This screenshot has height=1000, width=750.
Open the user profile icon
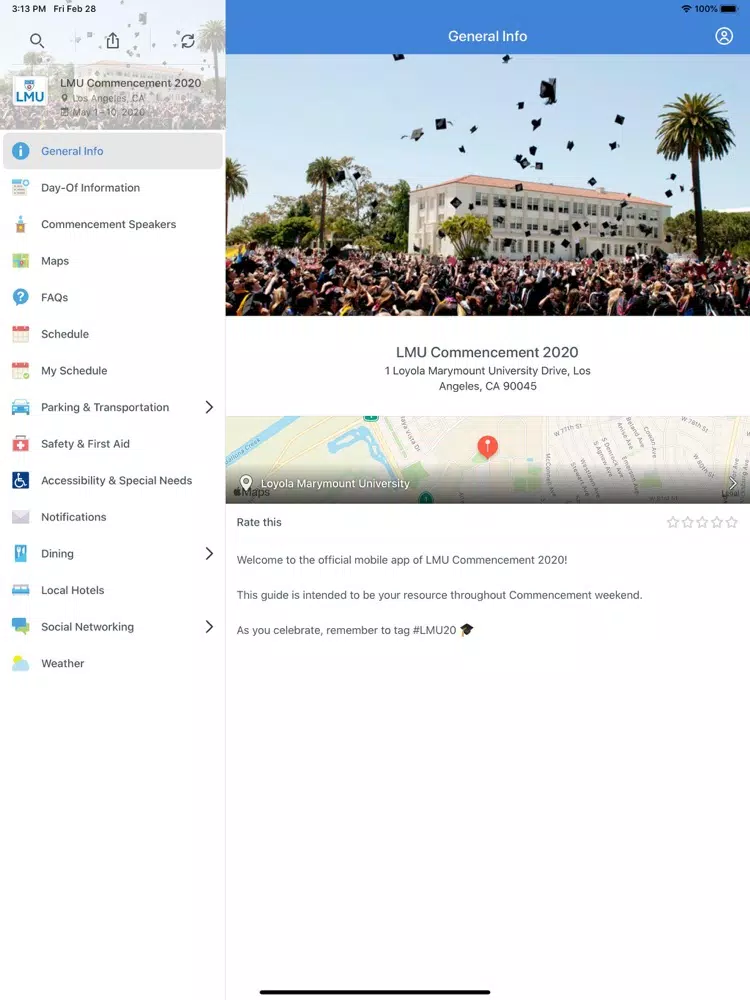pos(724,36)
